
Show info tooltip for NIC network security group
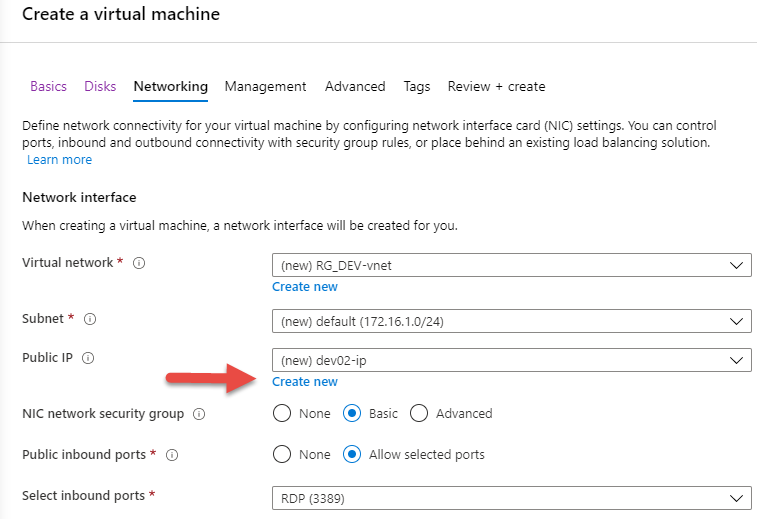199,414
